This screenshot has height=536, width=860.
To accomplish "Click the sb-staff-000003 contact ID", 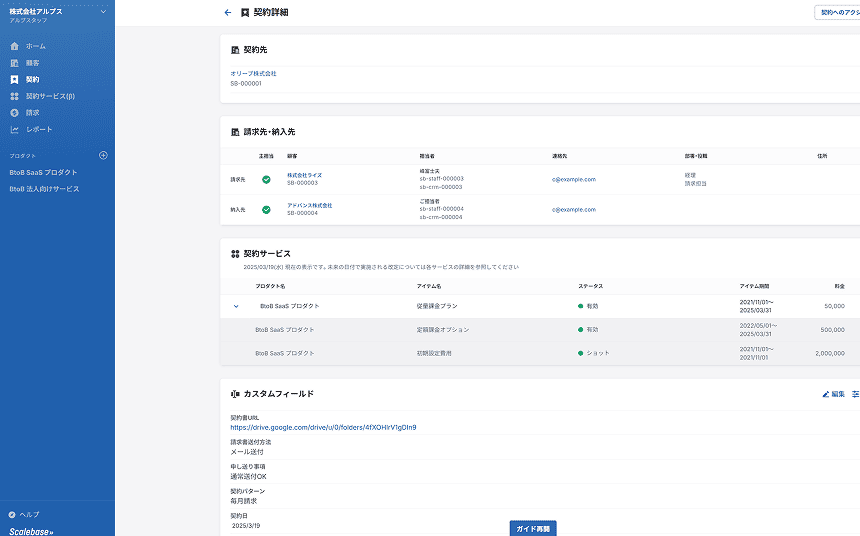I will [x=442, y=179].
